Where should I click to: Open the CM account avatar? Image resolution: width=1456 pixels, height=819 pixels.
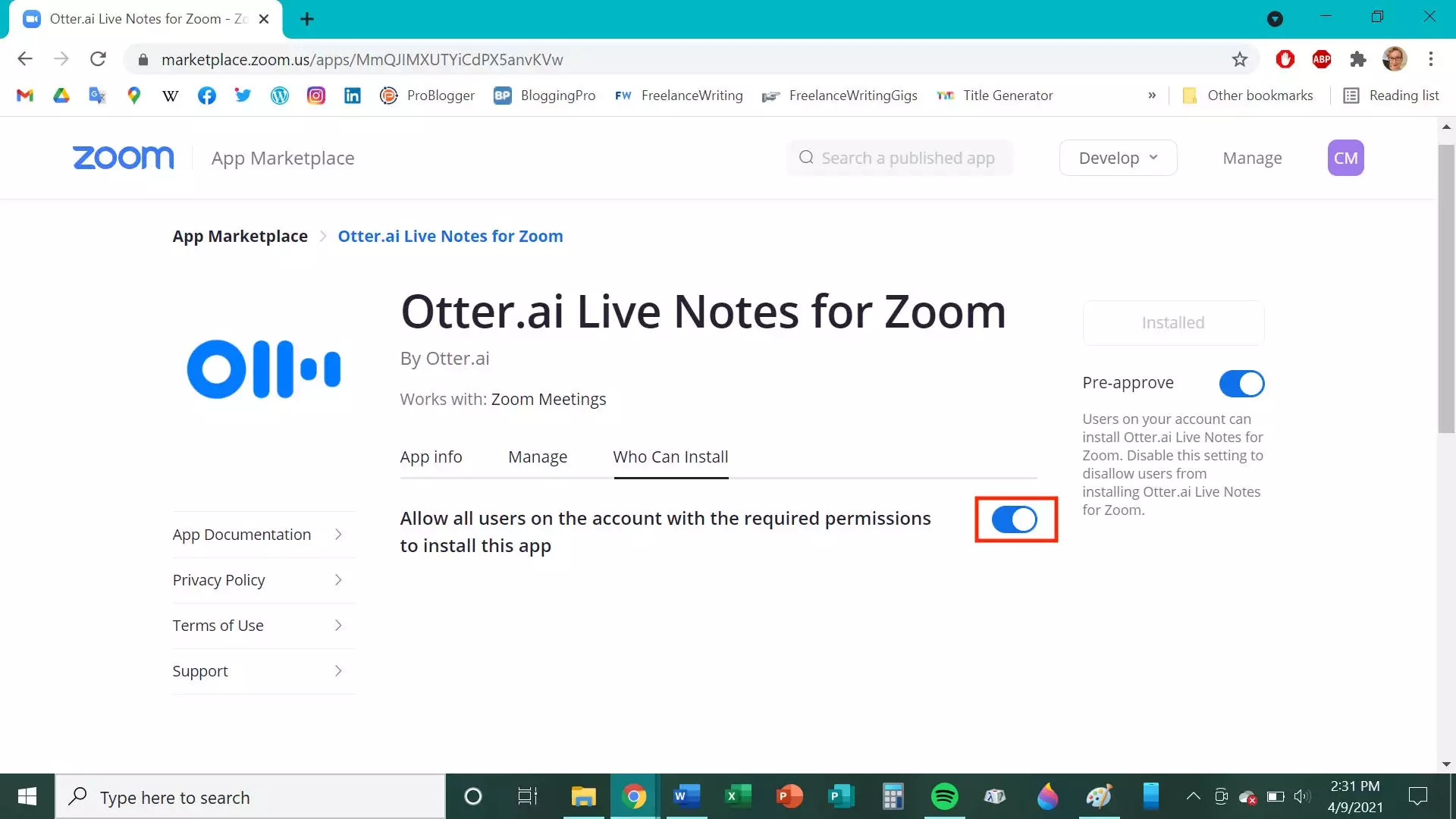click(1345, 158)
